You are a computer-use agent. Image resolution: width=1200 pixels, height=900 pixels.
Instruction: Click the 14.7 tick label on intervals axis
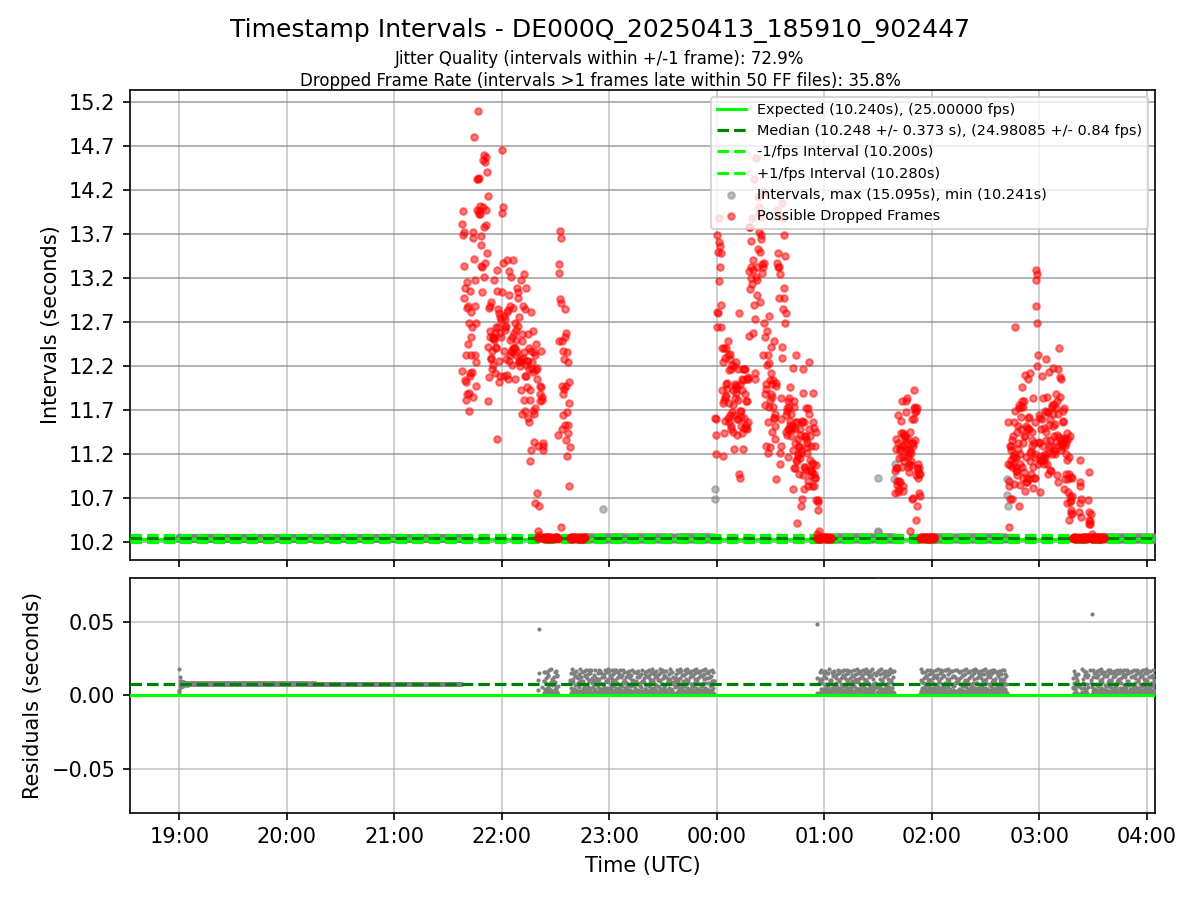94,147
